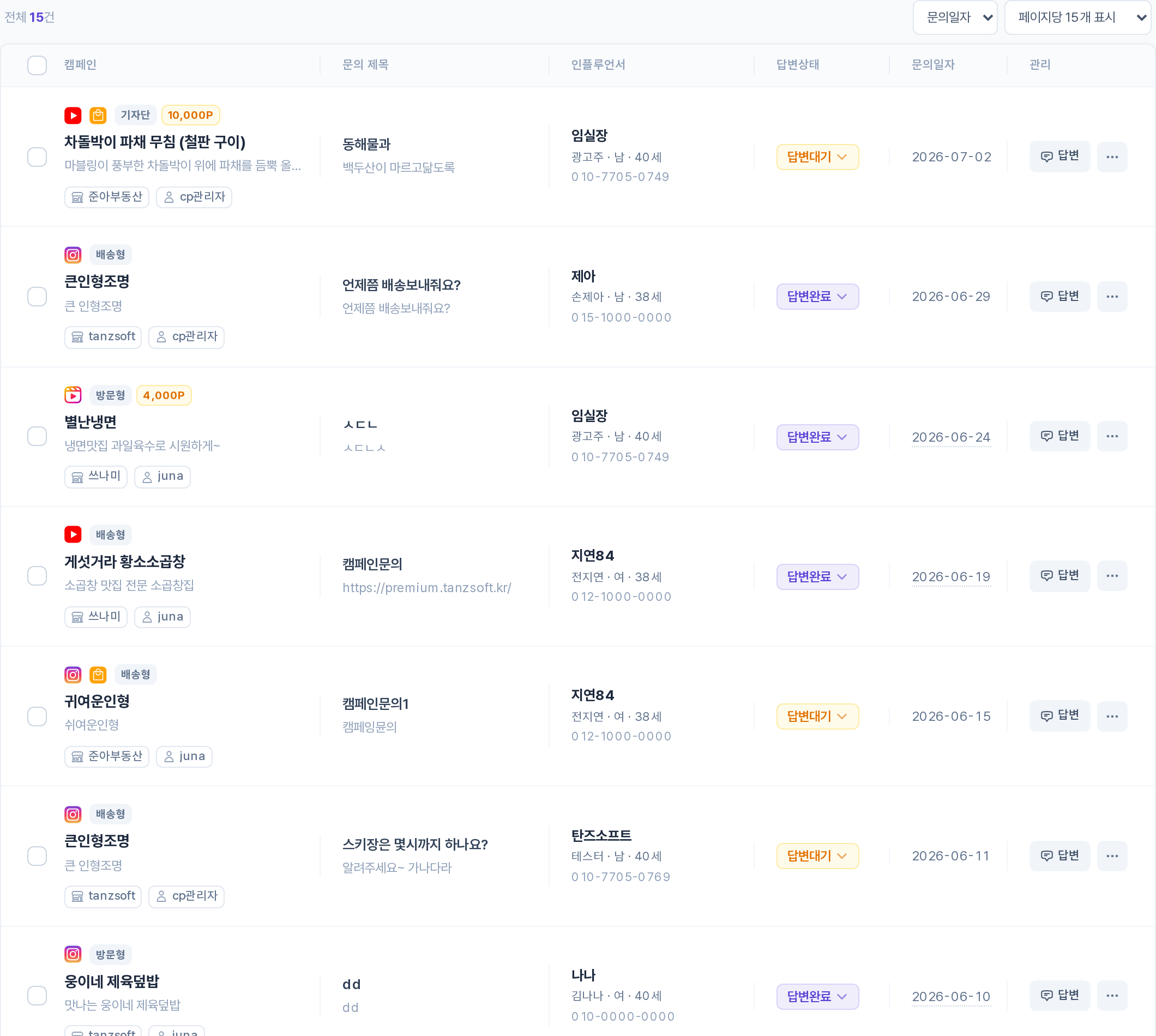The image size is (1156, 1036).
Task: Click the 10,000P points badge
Action: (191, 116)
